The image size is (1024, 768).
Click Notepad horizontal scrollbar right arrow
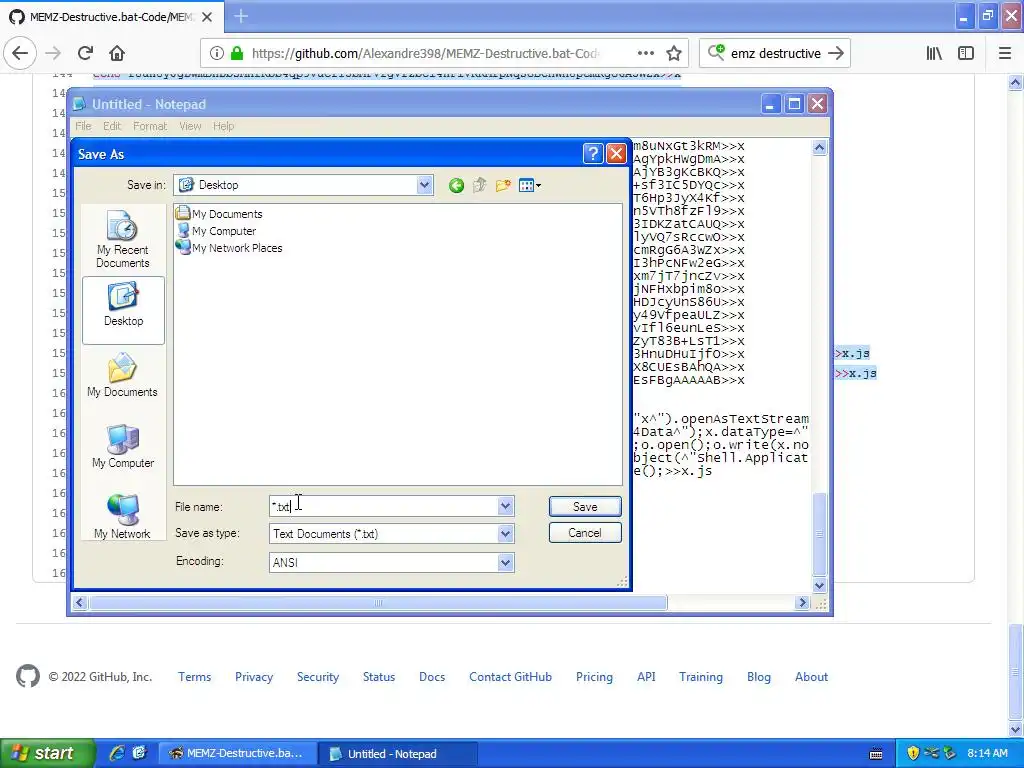click(803, 603)
